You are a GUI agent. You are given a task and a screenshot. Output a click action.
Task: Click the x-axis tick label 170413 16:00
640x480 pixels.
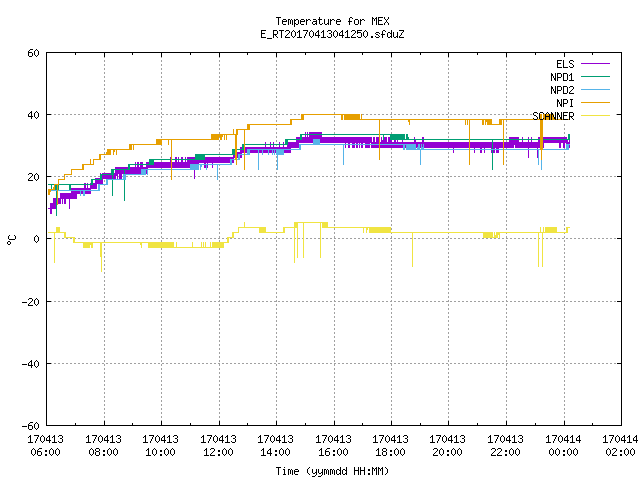[x=333, y=446]
